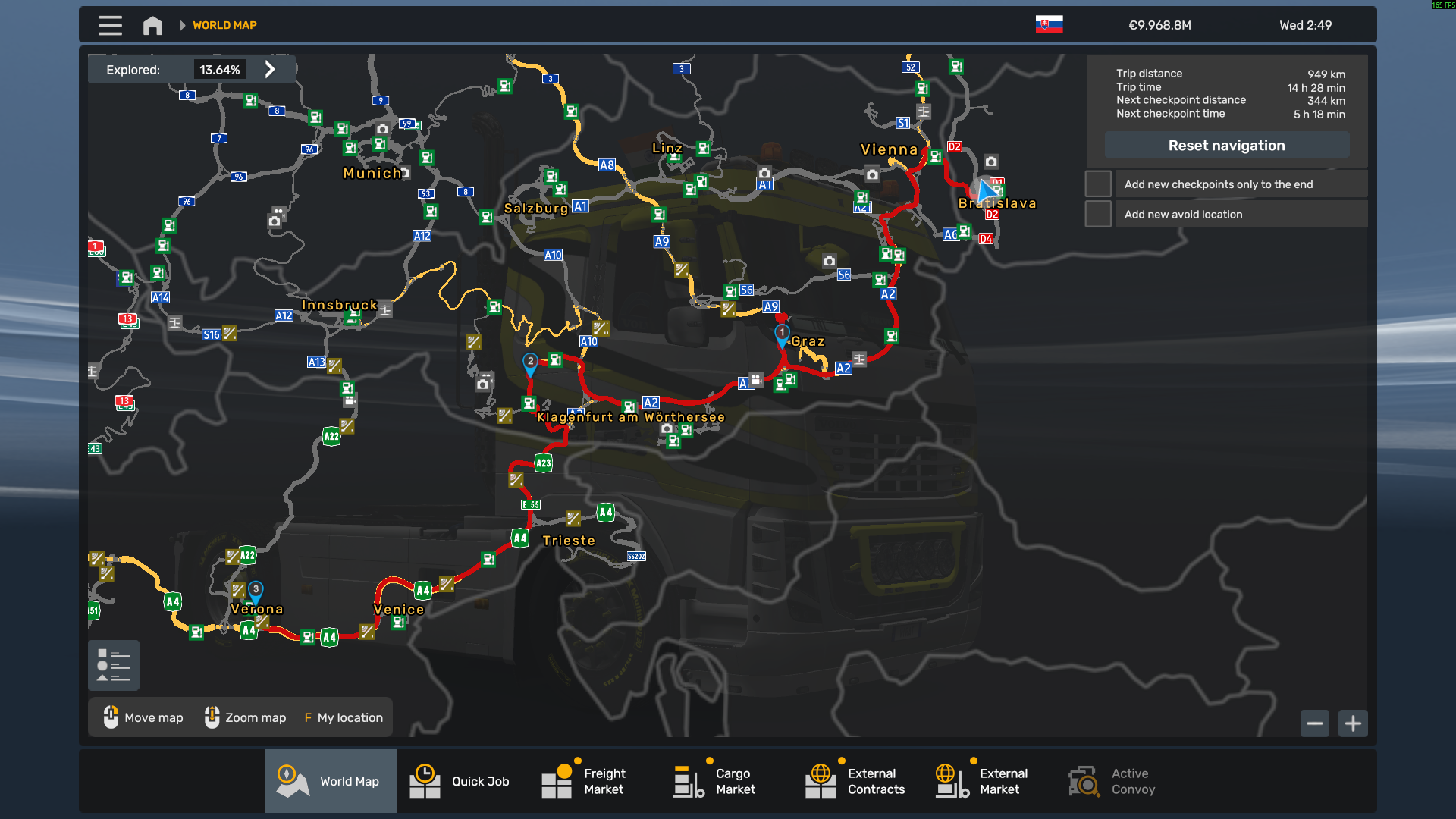Image resolution: width=1456 pixels, height=819 pixels.
Task: Click My location shortcut button
Action: [344, 717]
